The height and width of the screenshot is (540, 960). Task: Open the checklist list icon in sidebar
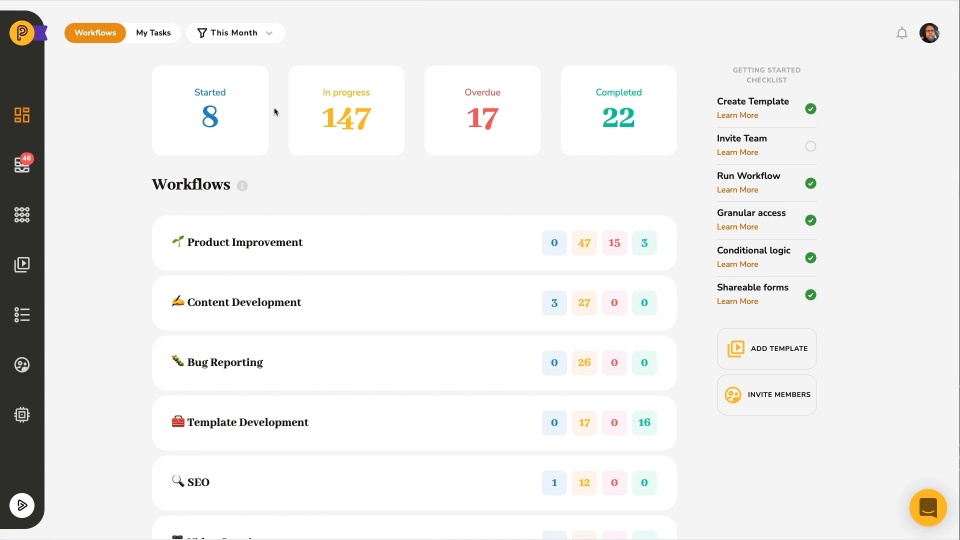click(22, 315)
